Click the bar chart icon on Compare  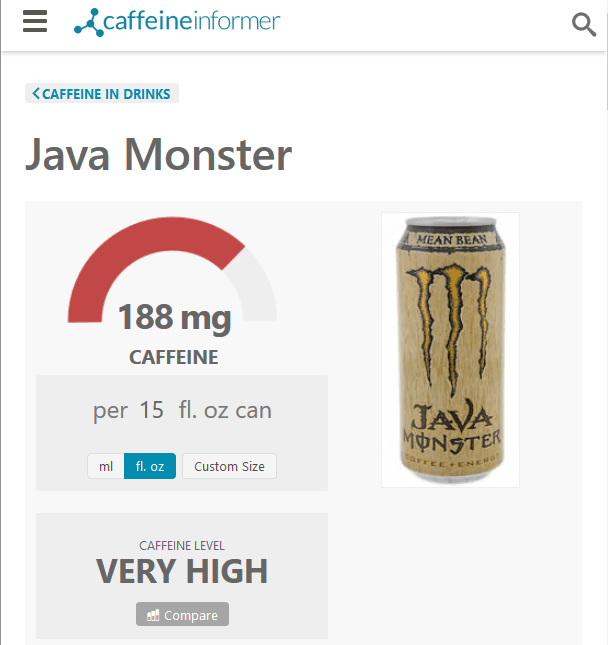point(153,615)
